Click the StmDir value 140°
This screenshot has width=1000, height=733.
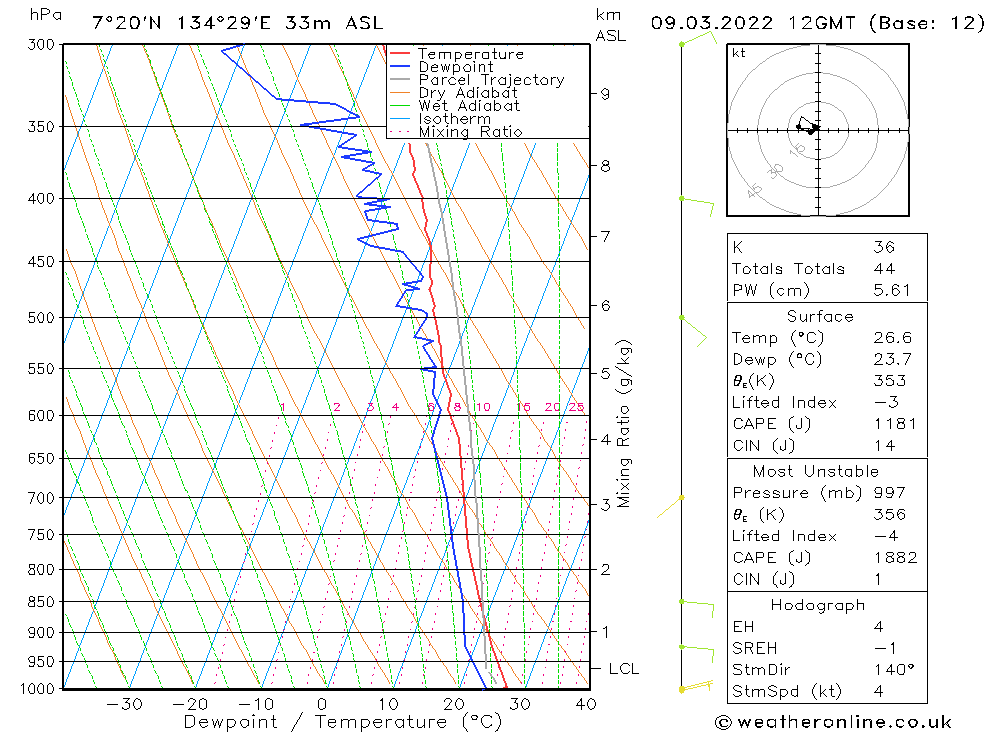click(x=894, y=670)
